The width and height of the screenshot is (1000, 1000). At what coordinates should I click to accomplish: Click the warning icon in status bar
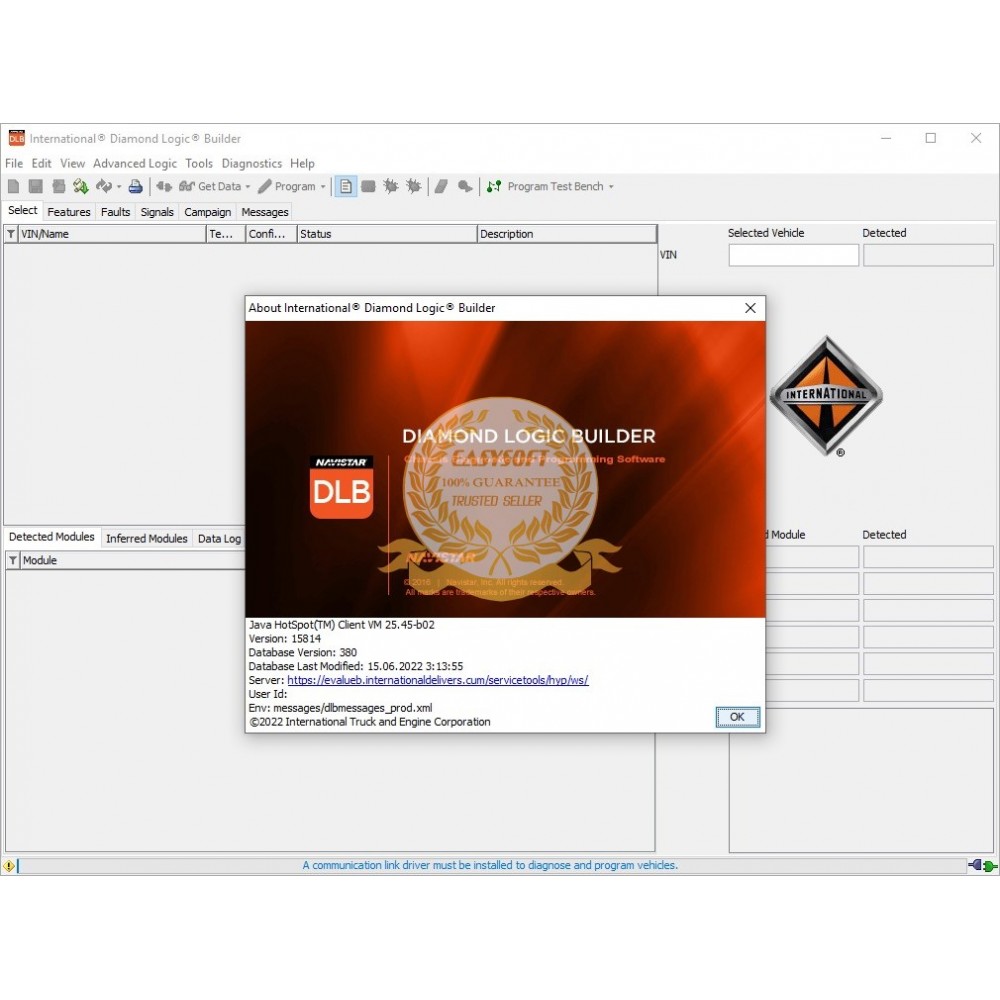click(x=9, y=866)
